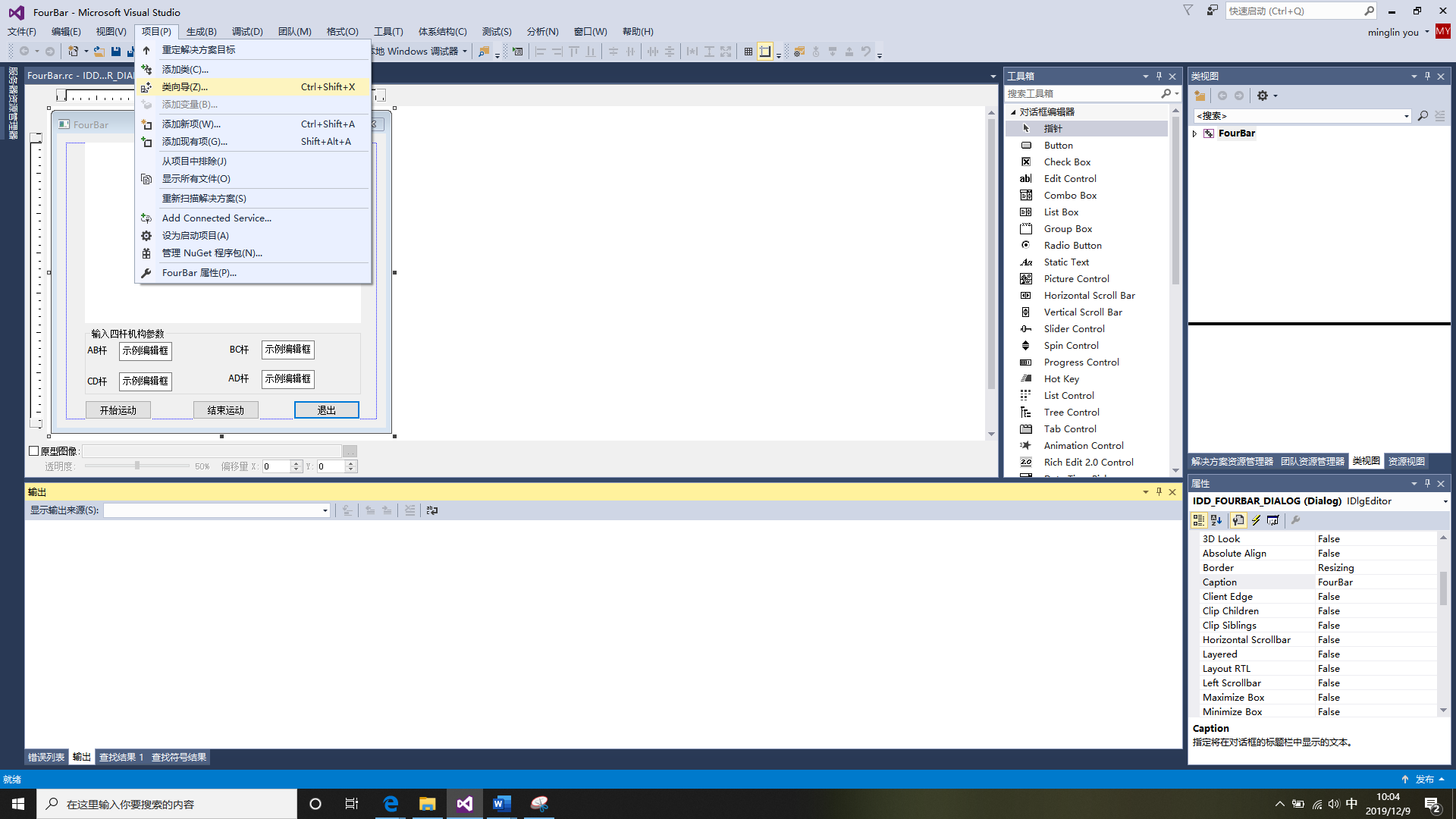Open Class View search dropdown
The image size is (1456, 819).
point(1406,116)
